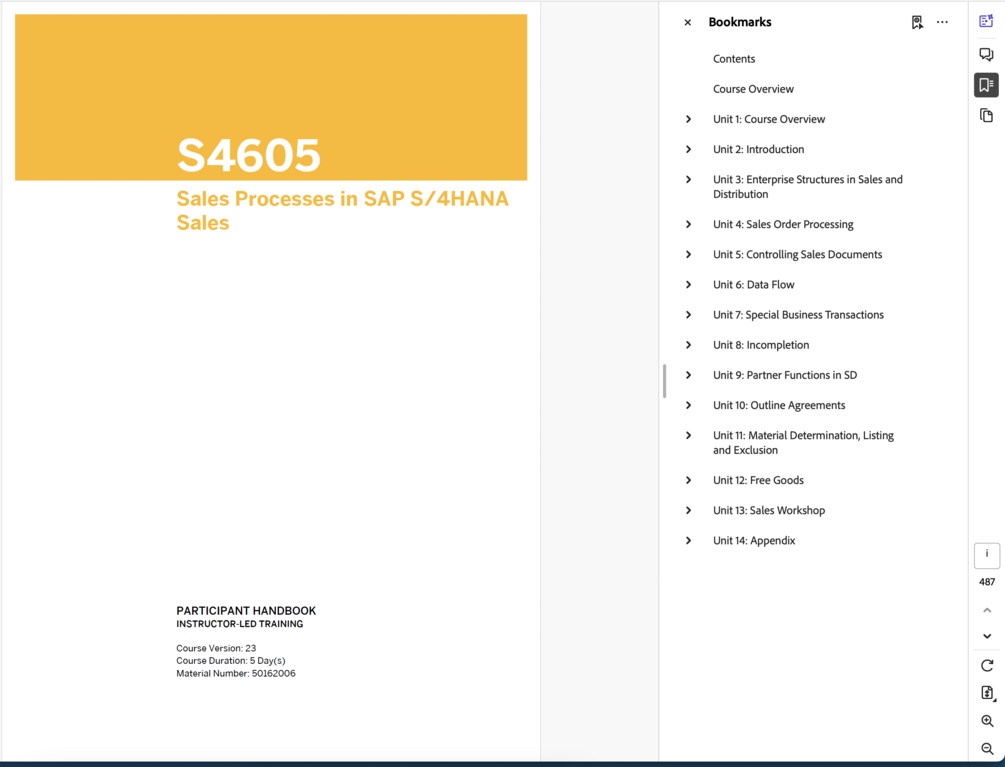Screen dimensions: 1005x767
Task: Zoom in on the document
Action: point(986,721)
